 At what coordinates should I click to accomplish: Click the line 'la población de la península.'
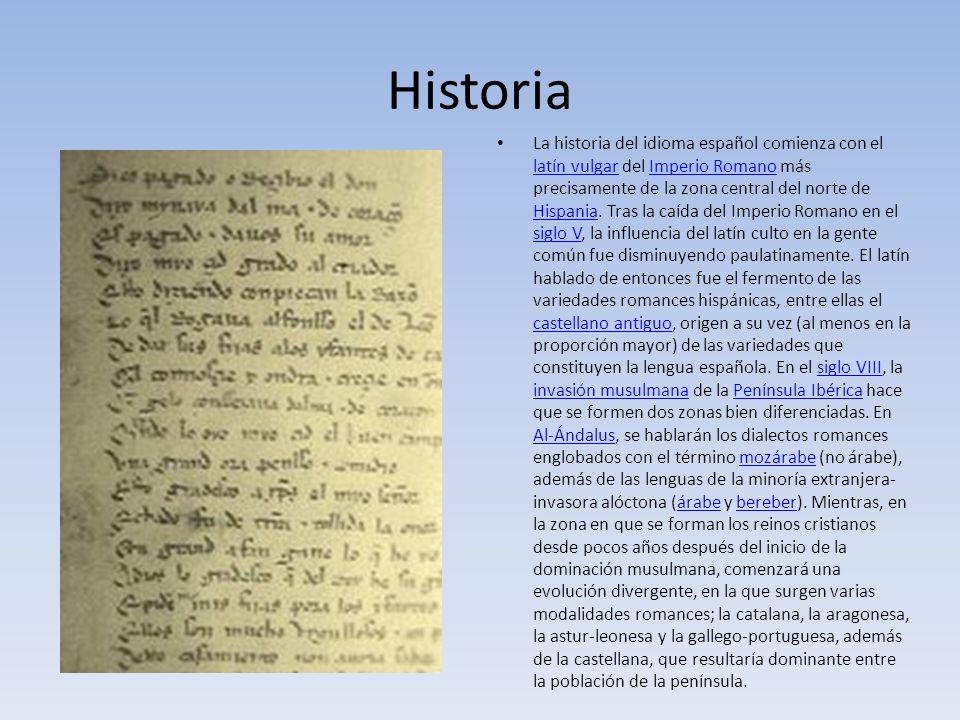click(x=640, y=681)
